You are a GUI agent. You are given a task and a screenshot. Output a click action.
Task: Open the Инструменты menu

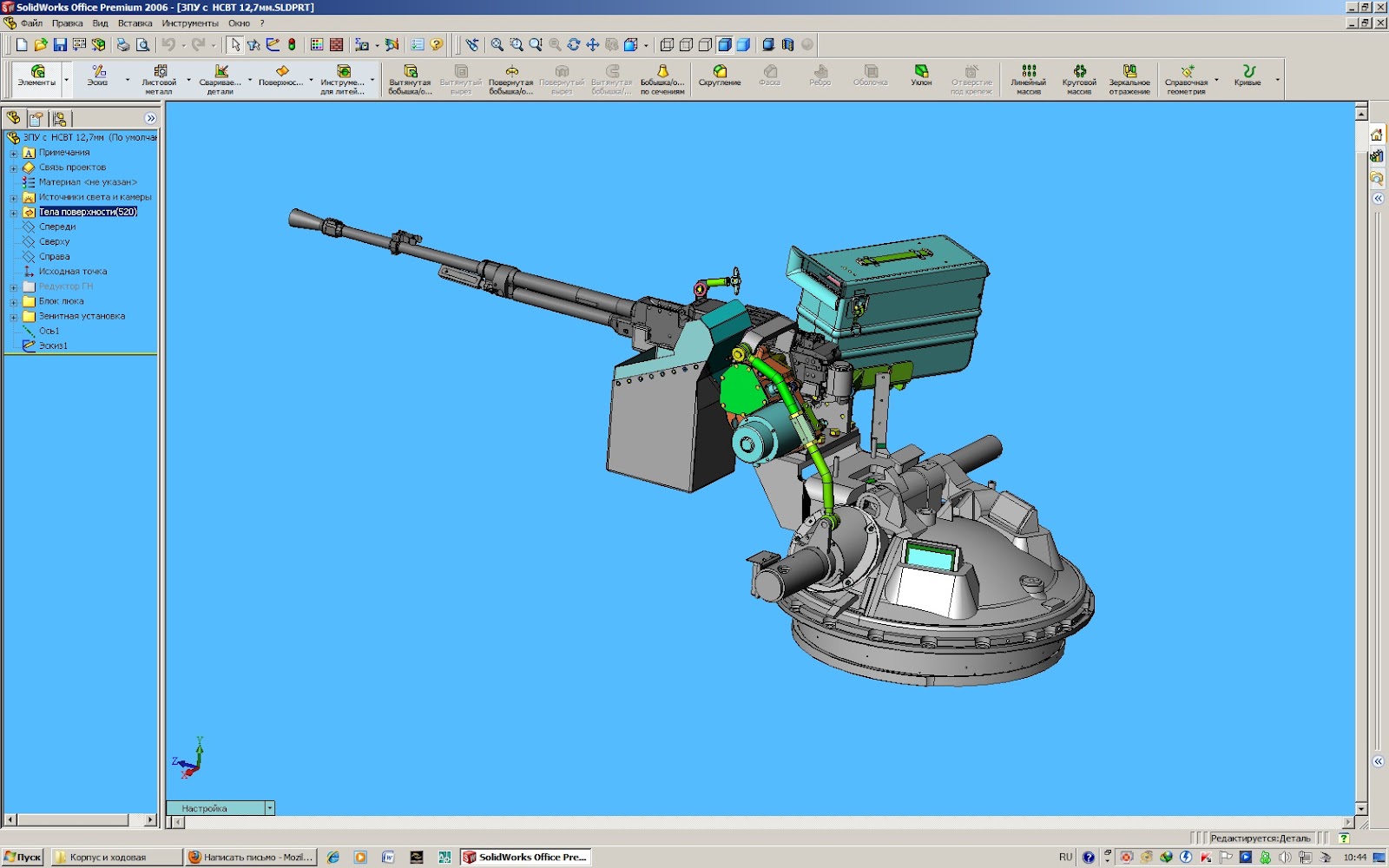189,23
